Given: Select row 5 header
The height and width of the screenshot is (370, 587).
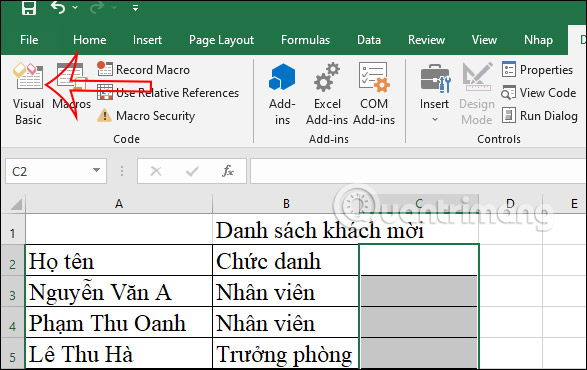Looking at the screenshot, I should click(x=13, y=354).
